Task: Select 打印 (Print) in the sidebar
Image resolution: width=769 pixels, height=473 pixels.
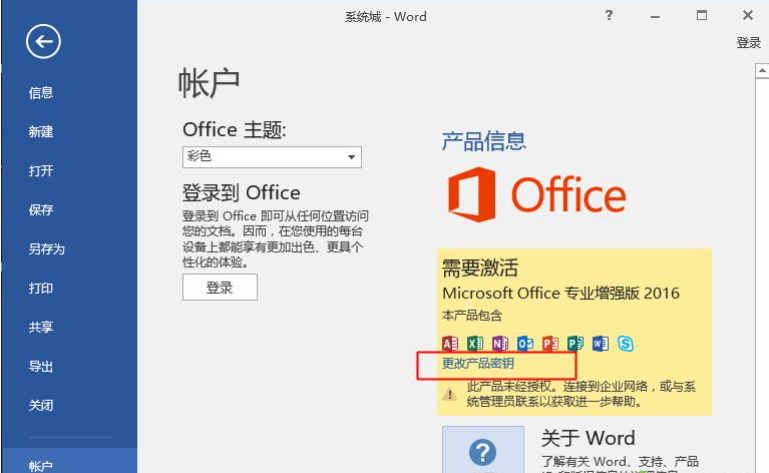Action: (41, 288)
